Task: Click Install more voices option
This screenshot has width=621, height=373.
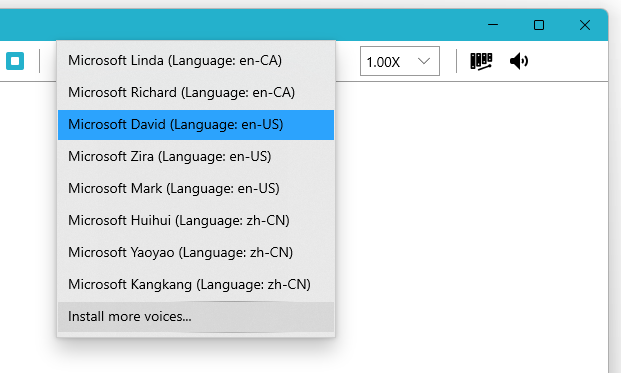Action: tap(196, 317)
